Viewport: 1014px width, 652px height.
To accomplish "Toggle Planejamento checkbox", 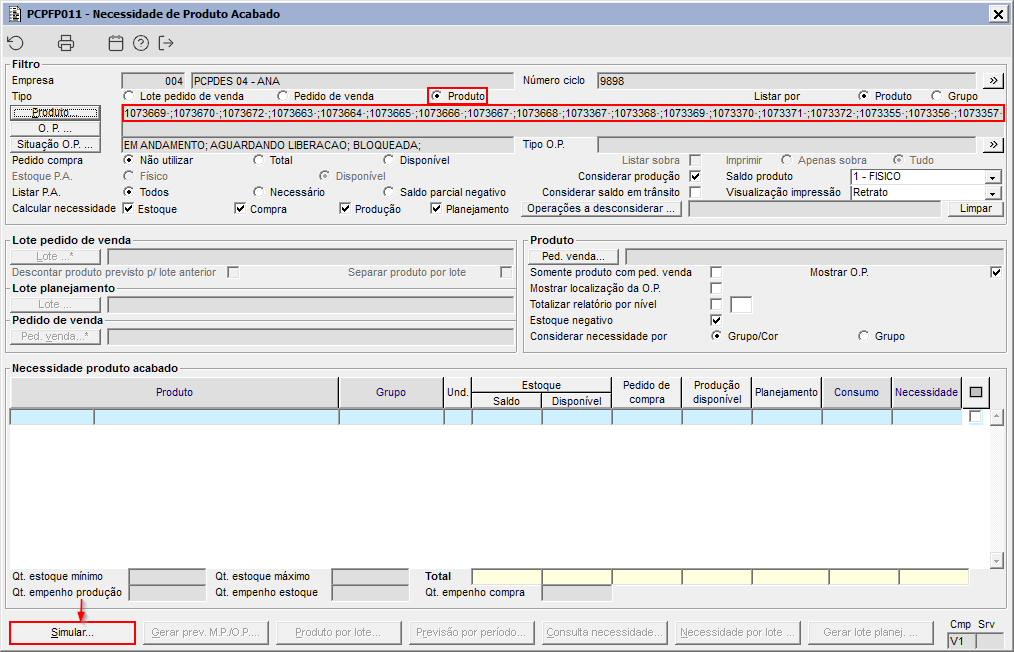I will [x=436, y=208].
